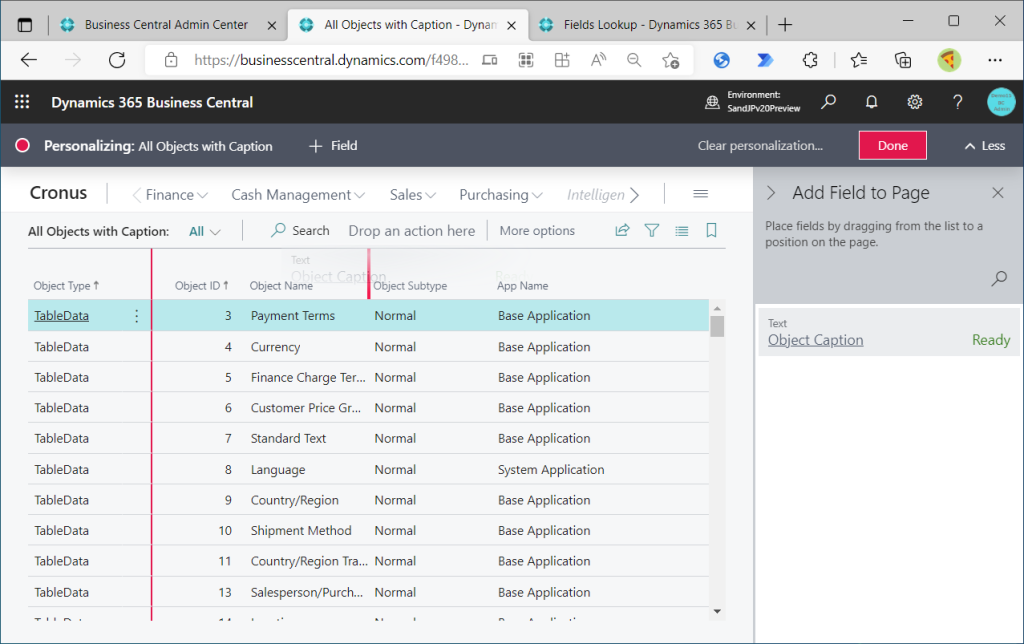The height and width of the screenshot is (644, 1024).
Task: Click Object Subtype column header
Action: point(410,285)
